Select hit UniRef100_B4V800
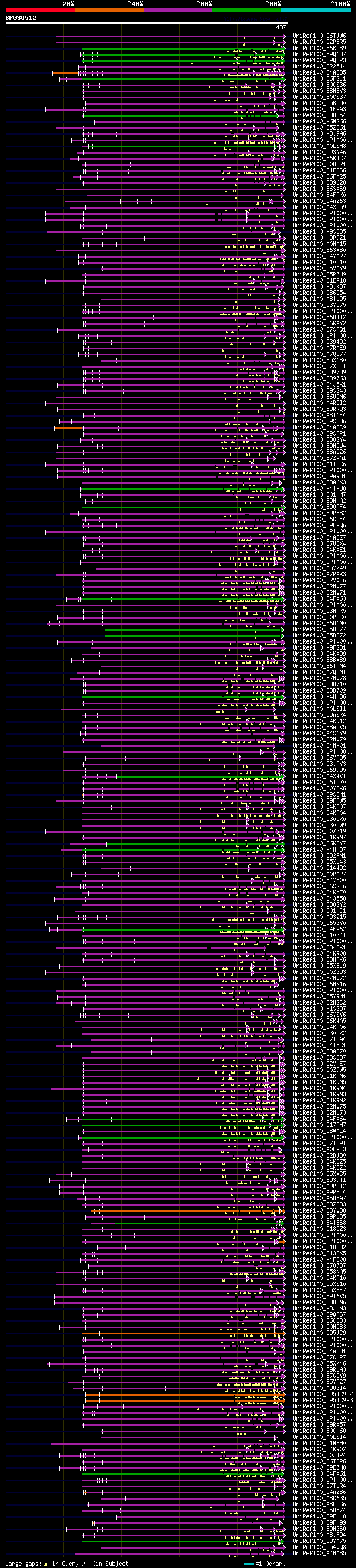Screen dimensions: 356x1568 (x=319, y=880)
